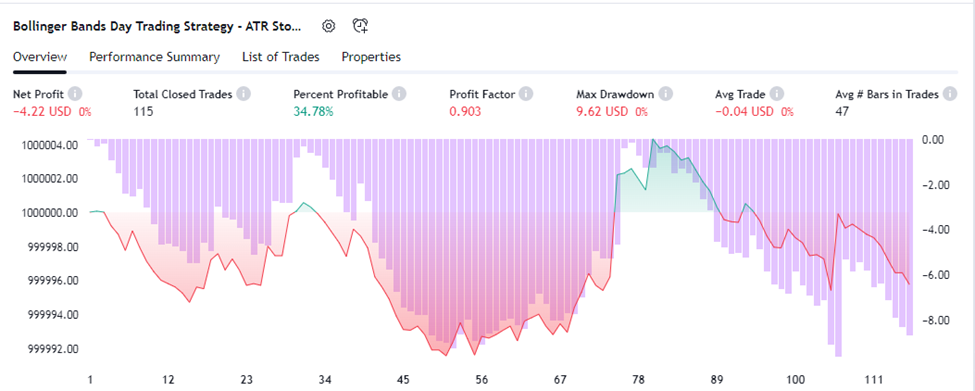The height and width of the screenshot is (391, 975).
Task: Open the List of Trades tab
Action: (280, 57)
